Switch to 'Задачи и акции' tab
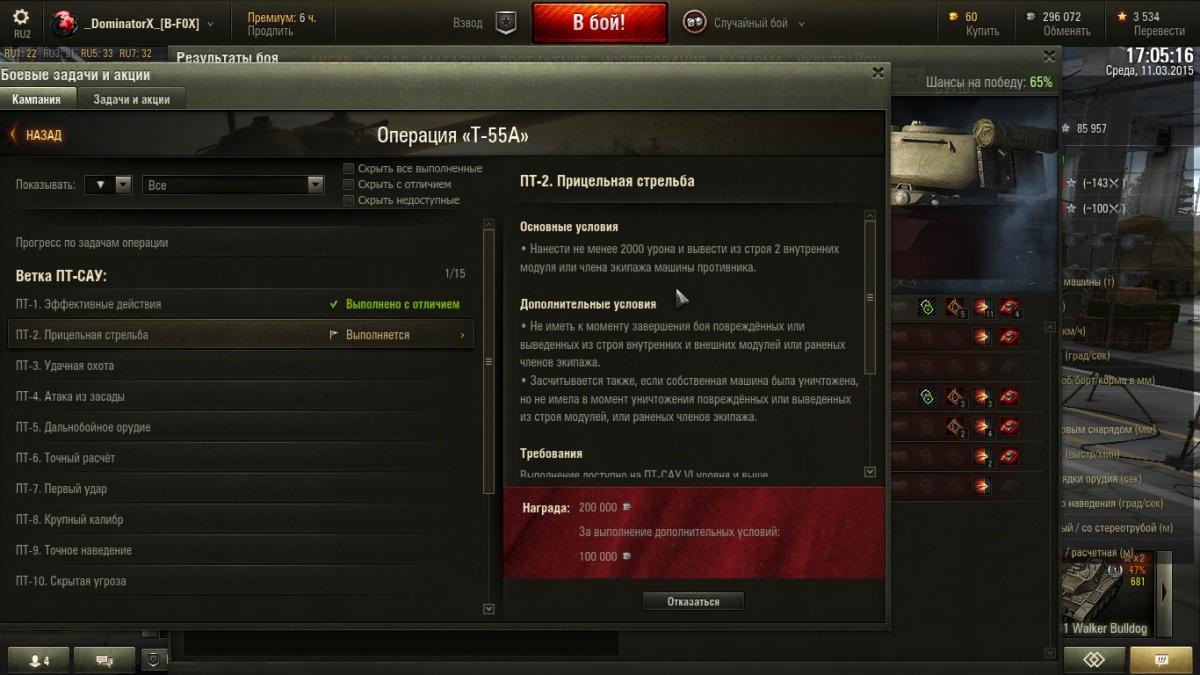 click(131, 99)
